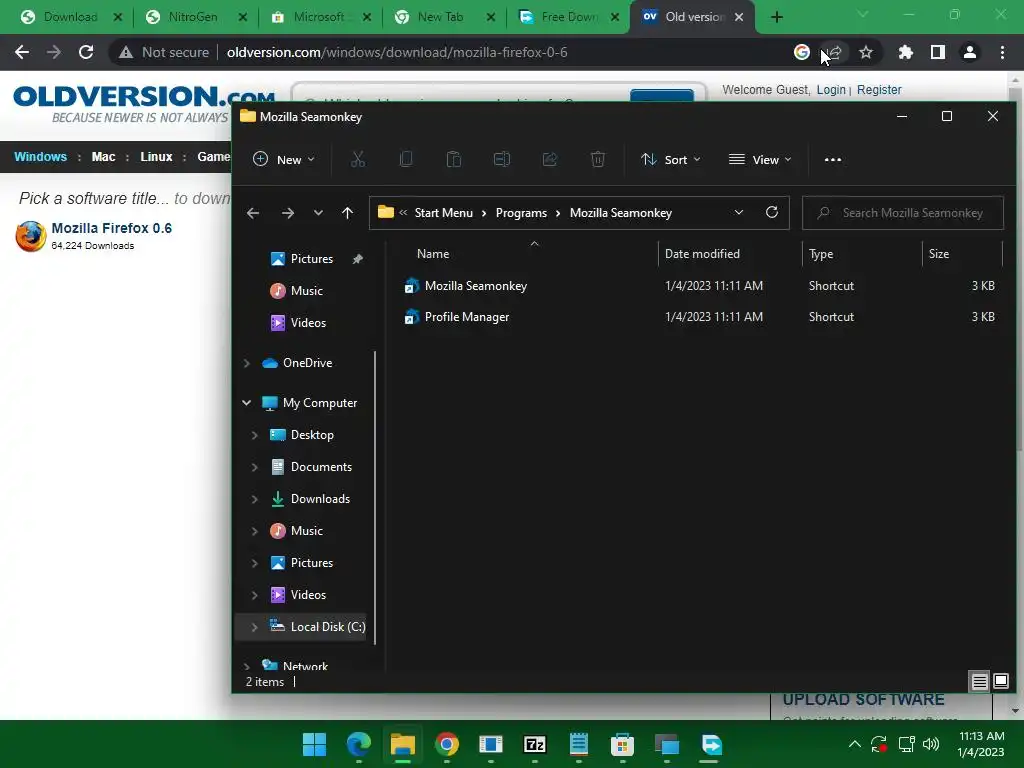
Task: Click the Cut icon in Explorer toolbar
Action: point(358,159)
